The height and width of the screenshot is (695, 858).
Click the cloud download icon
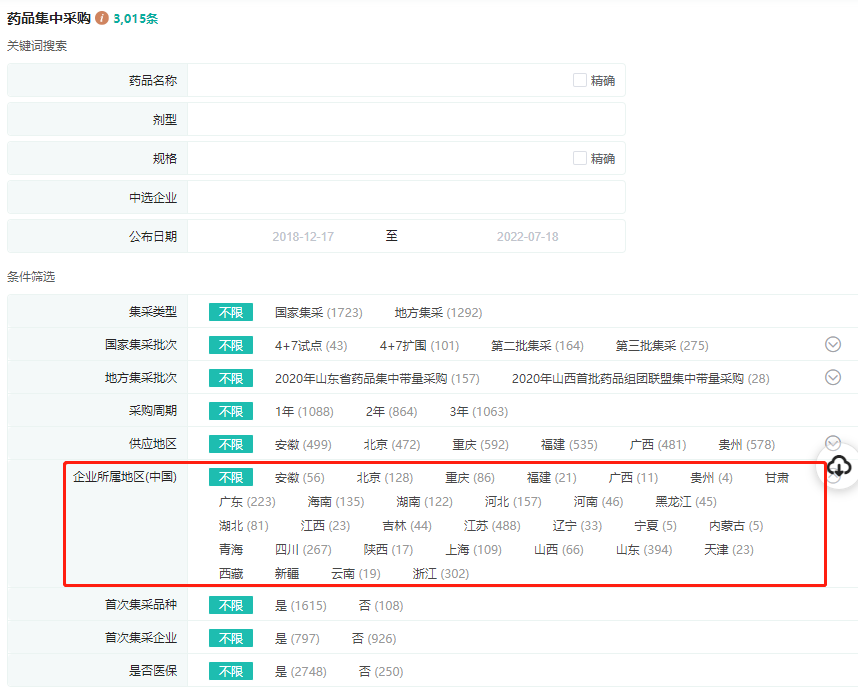click(x=839, y=465)
